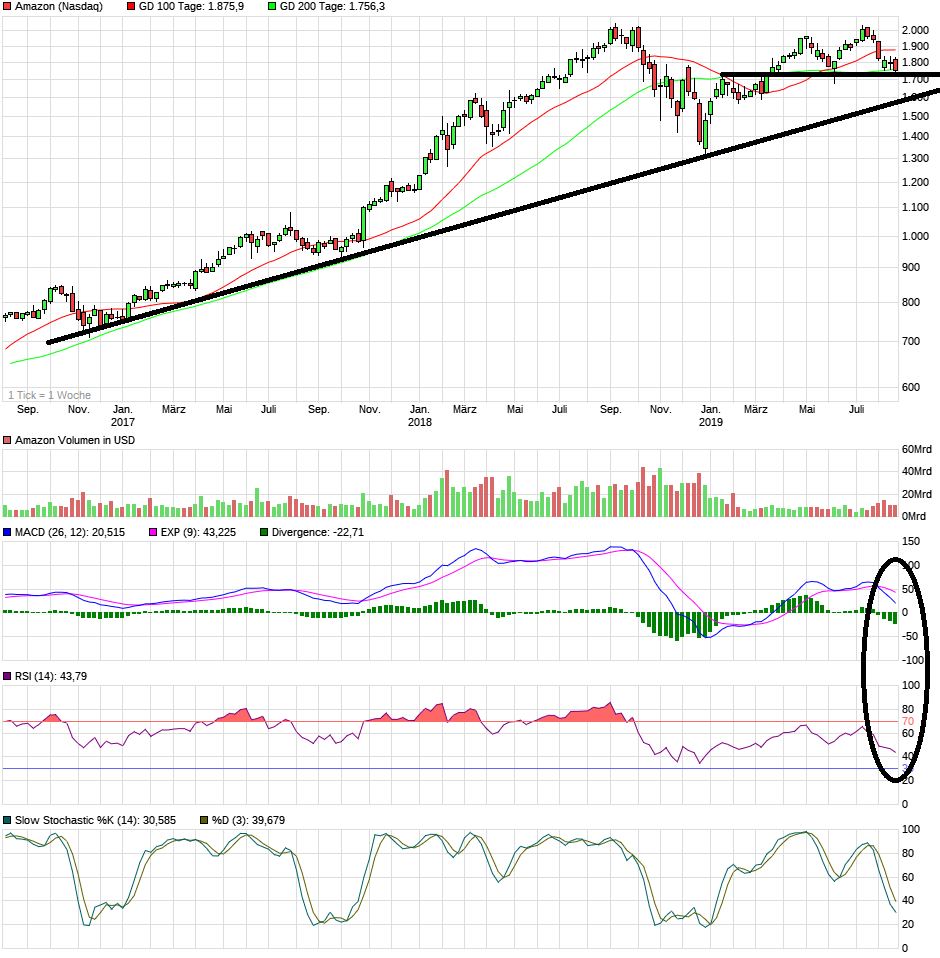940x958 pixels.
Task: Click the MACD histogram trough near Nov. 2018
Action: coord(677,626)
